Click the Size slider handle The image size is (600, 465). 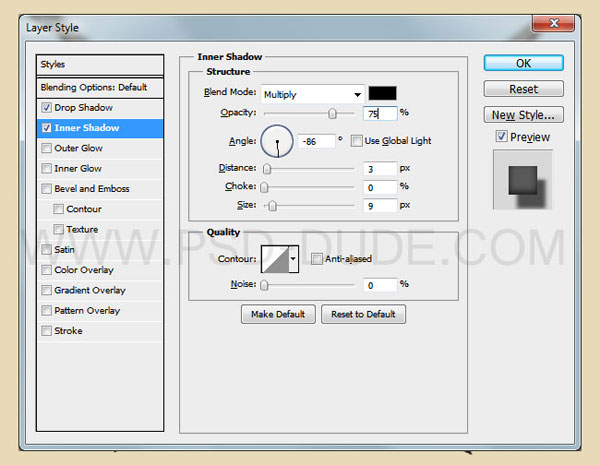tap(272, 206)
